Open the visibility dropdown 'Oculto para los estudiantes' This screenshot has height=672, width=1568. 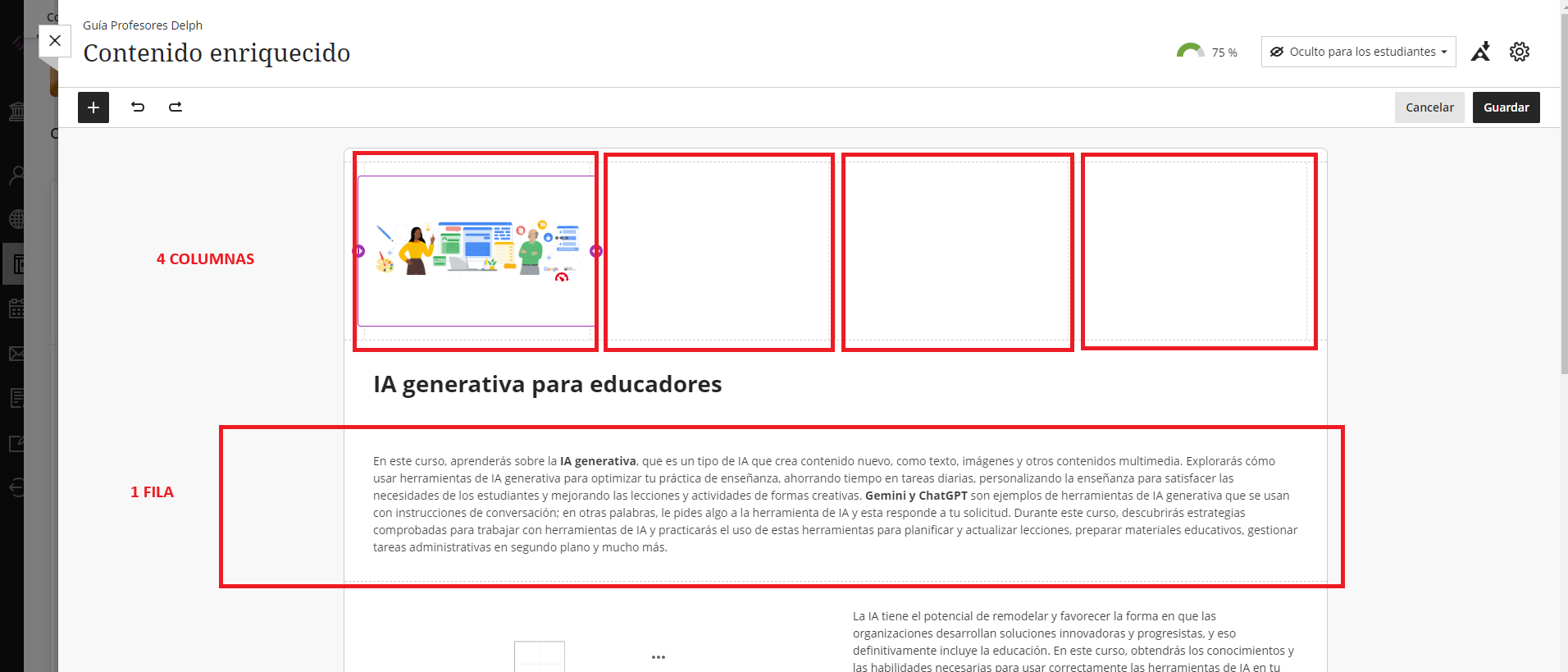pyautogui.click(x=1359, y=52)
